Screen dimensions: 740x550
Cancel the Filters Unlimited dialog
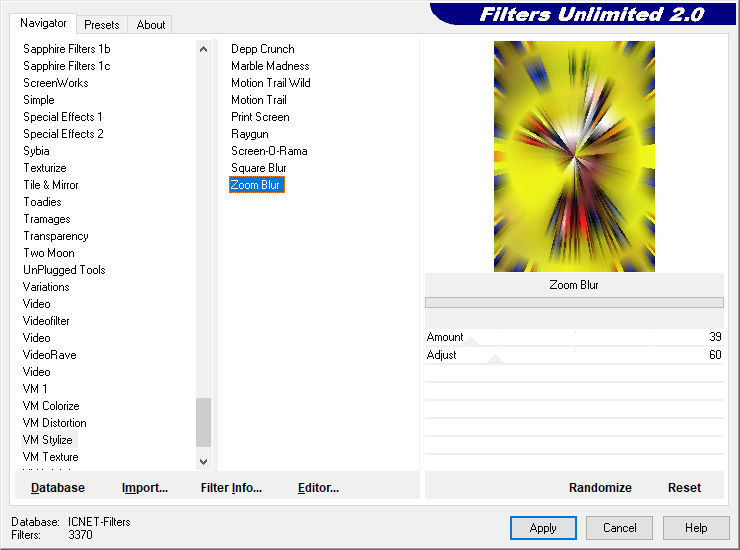[619, 528]
